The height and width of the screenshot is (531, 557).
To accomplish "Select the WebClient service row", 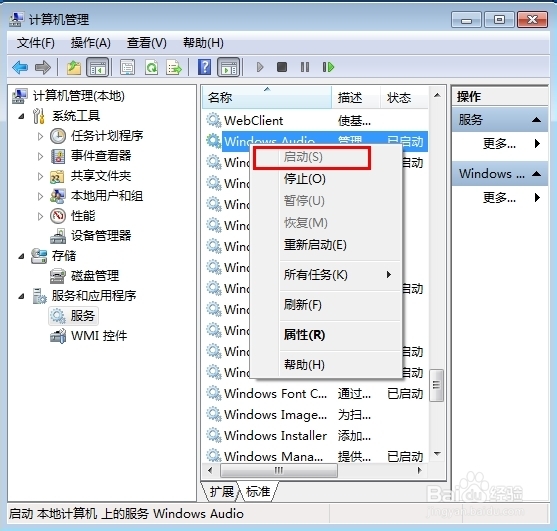I will (316, 121).
